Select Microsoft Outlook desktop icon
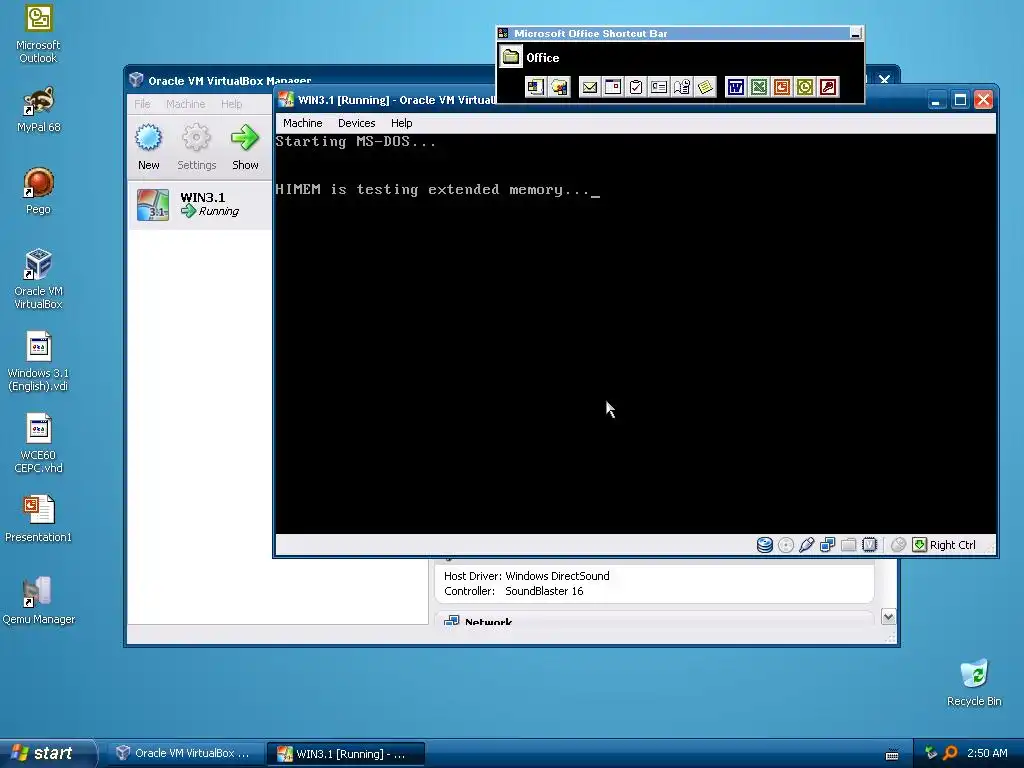1024x768 pixels. (38, 34)
